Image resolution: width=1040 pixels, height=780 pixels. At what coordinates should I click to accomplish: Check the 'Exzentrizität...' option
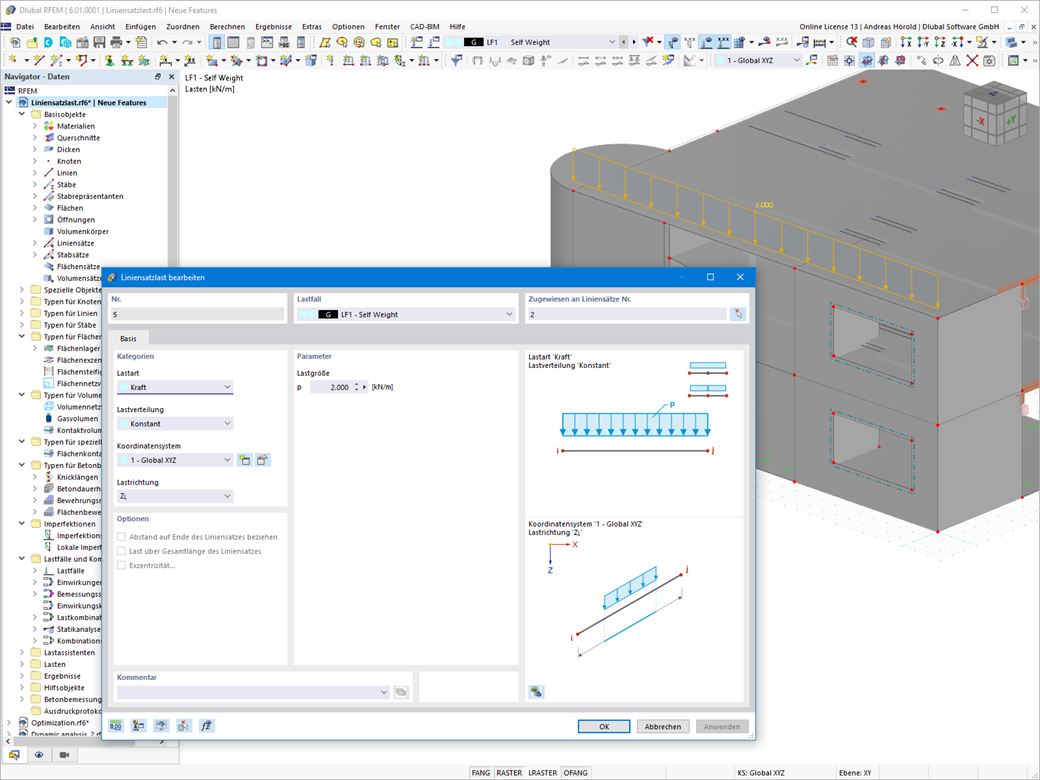point(121,566)
